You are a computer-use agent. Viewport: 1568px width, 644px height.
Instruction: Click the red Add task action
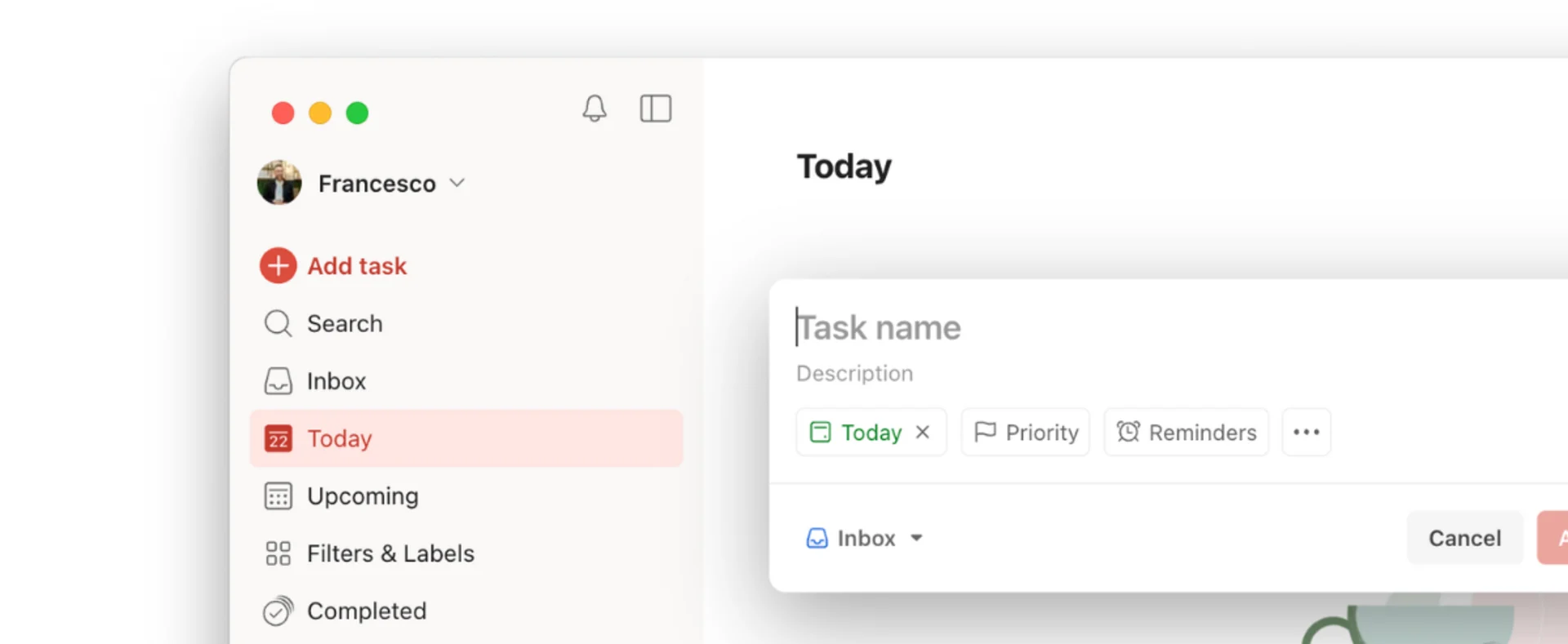pyautogui.click(x=333, y=265)
